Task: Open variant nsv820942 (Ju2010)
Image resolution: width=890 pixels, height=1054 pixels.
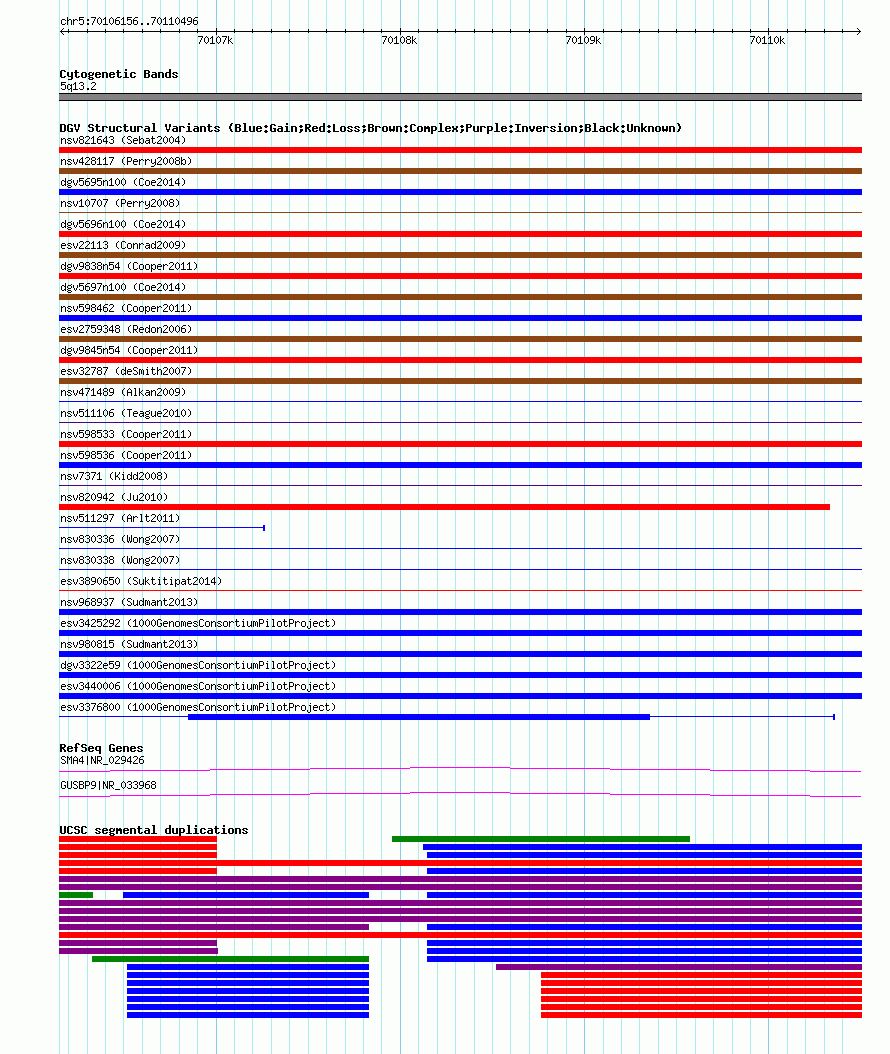Action: (x=114, y=497)
